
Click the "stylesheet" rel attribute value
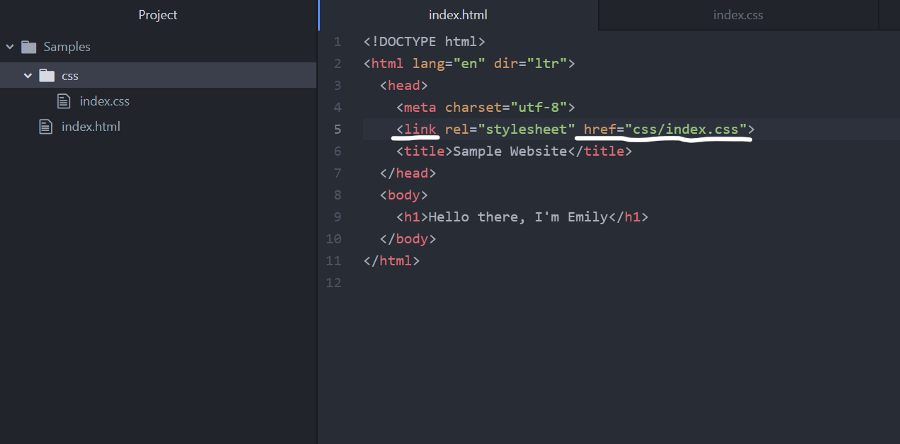[526, 129]
